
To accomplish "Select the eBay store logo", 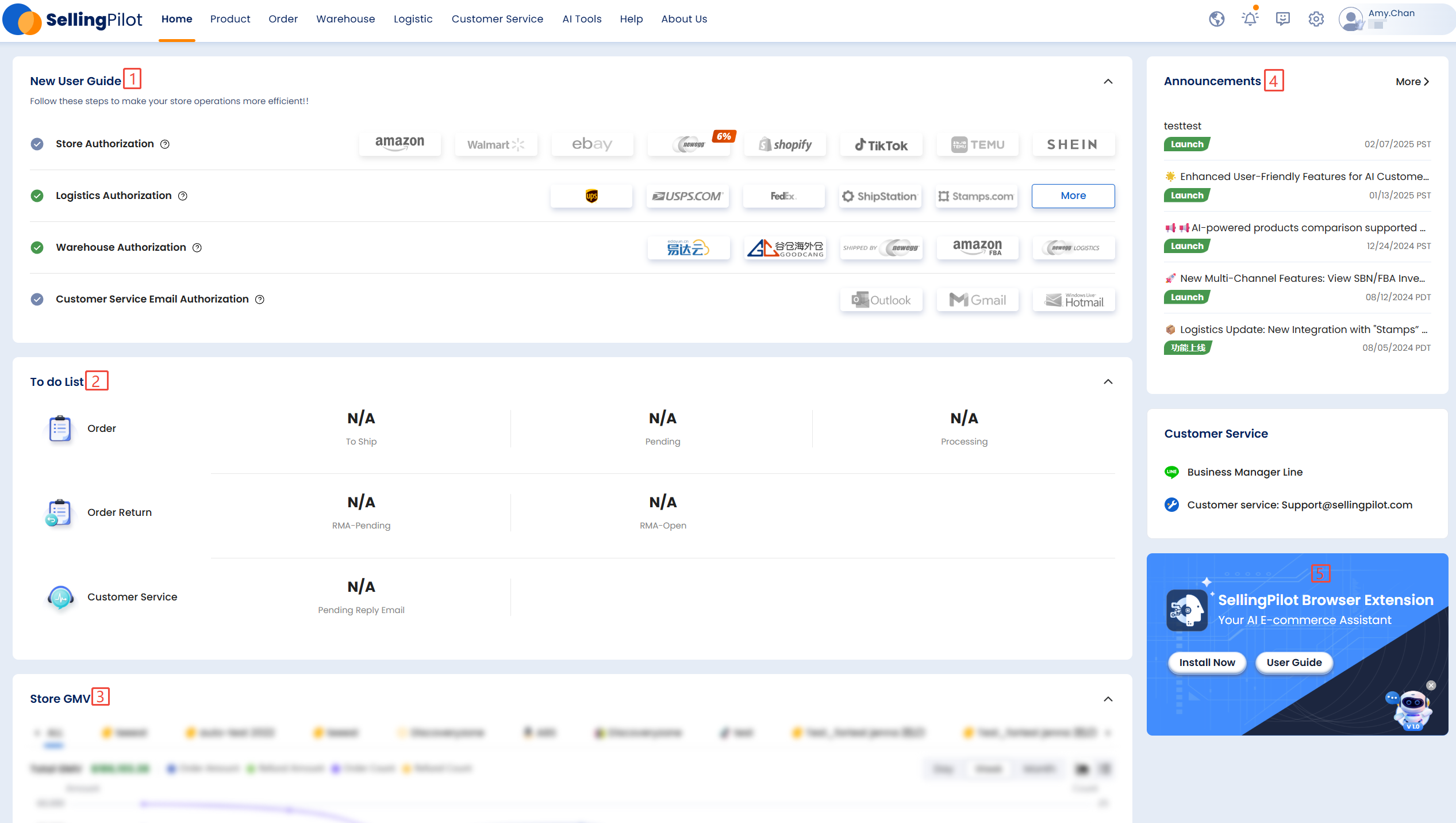I will pos(592,144).
